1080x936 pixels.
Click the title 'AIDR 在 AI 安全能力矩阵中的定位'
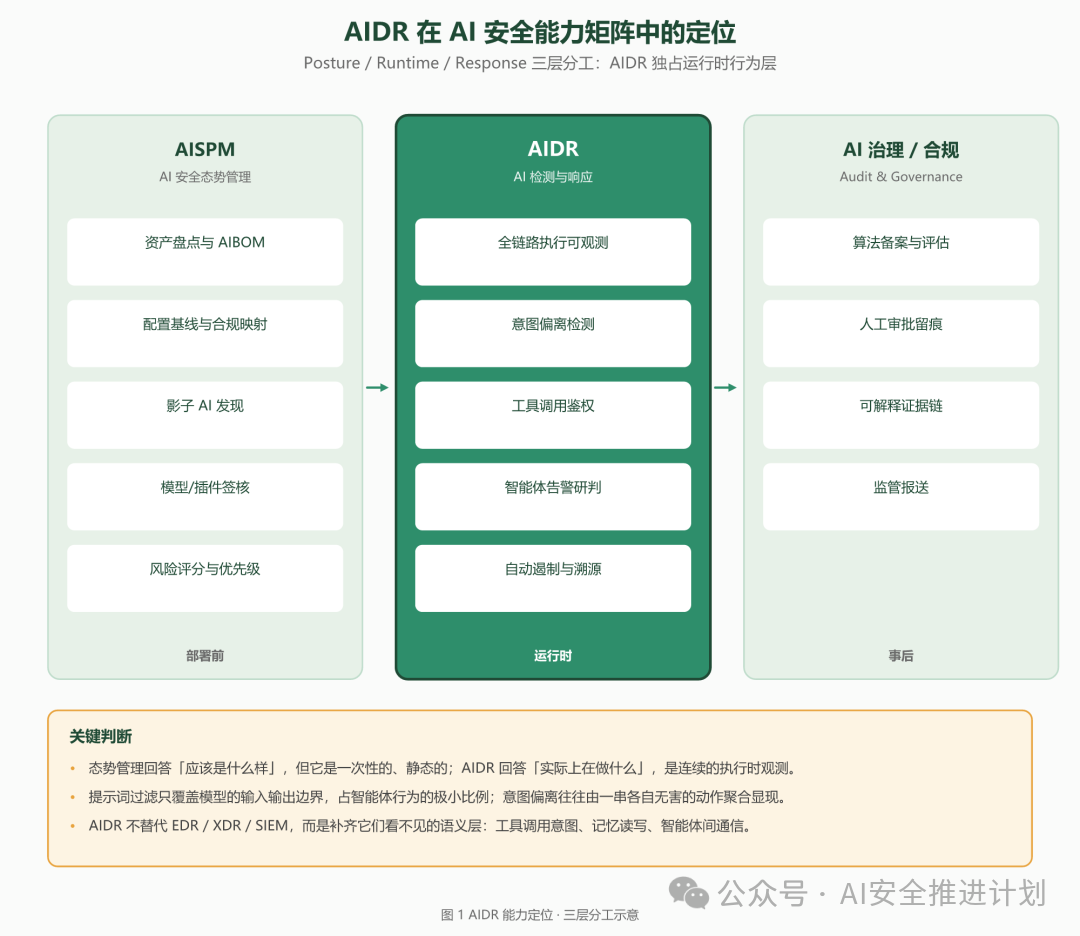(x=539, y=32)
